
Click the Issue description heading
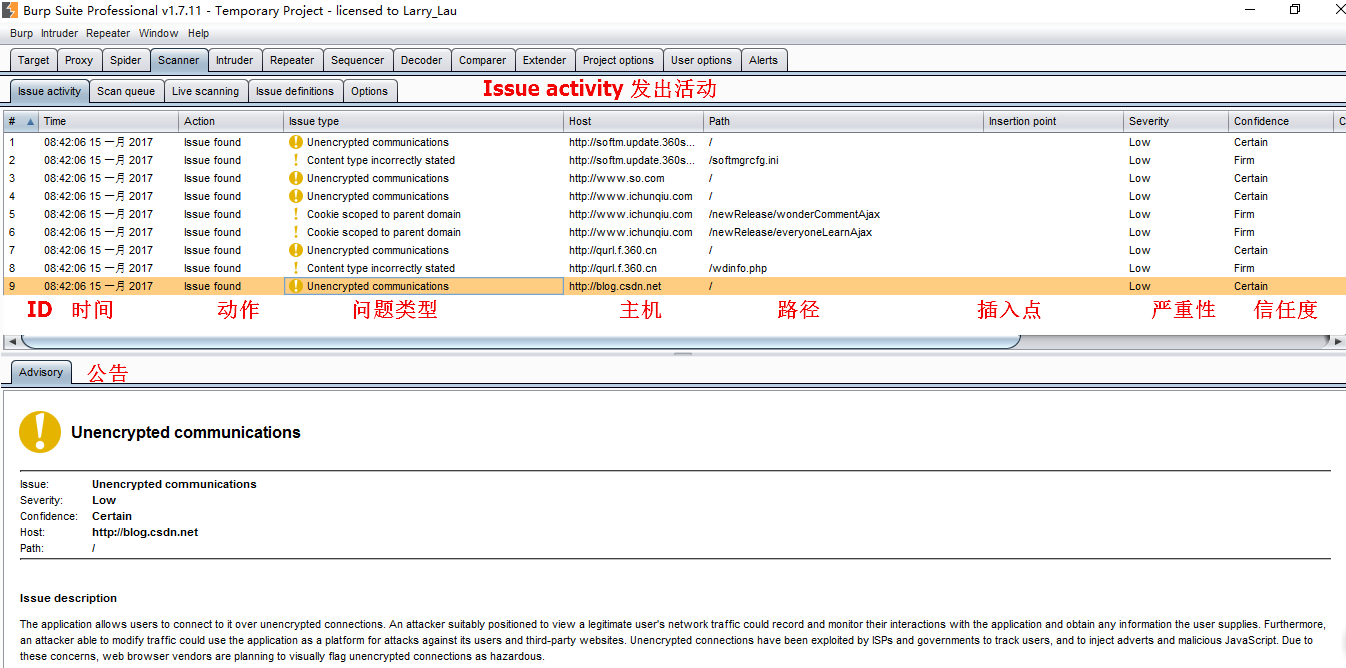point(68,598)
